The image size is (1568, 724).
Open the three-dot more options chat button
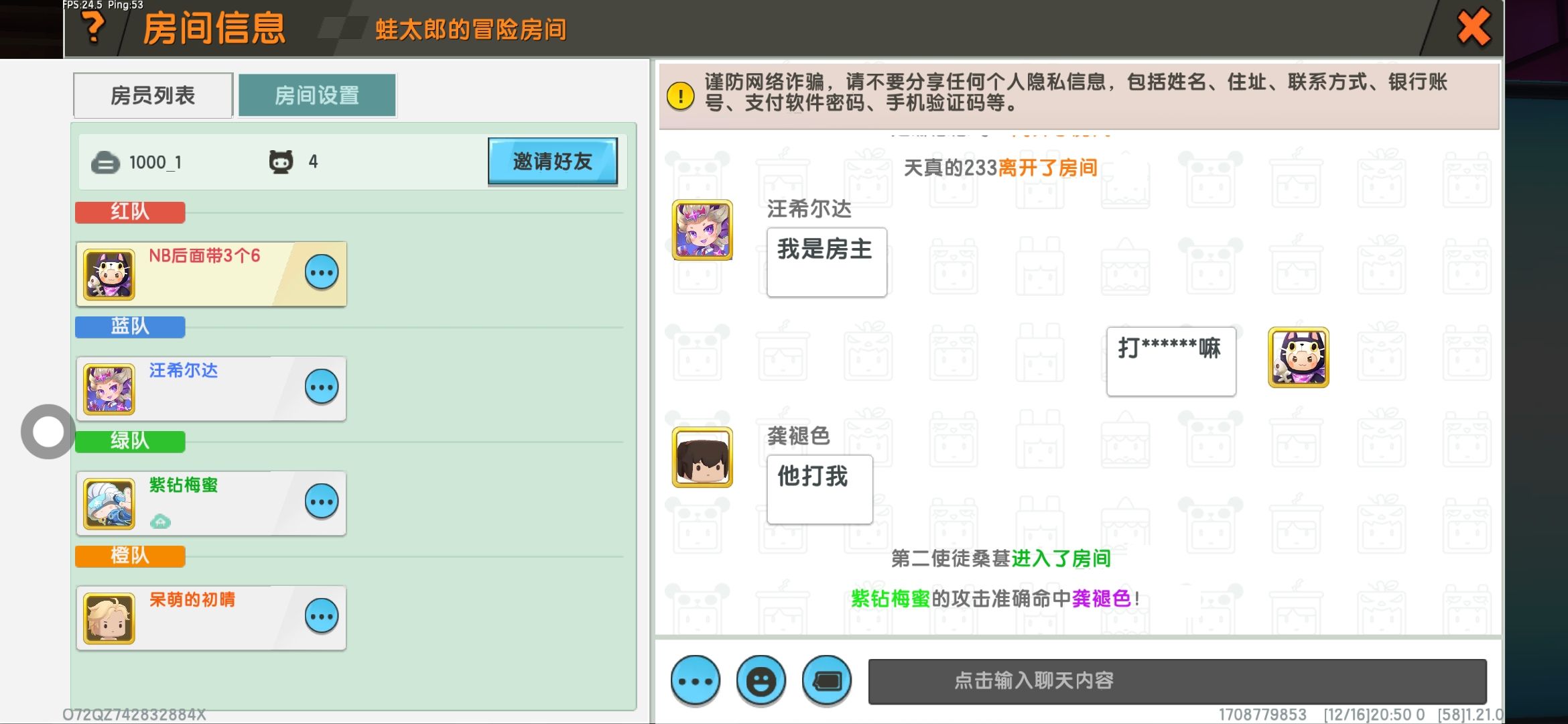click(696, 681)
